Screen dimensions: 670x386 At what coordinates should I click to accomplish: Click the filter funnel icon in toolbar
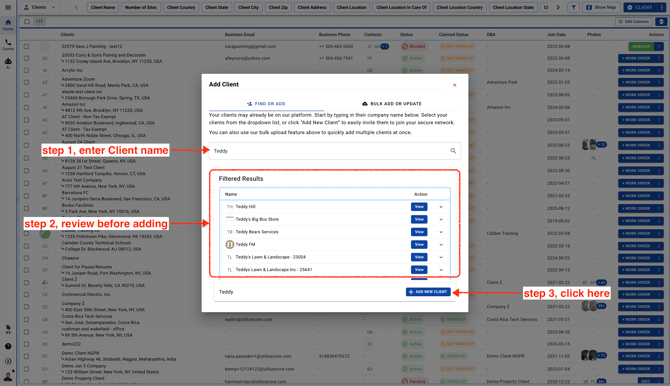(x=573, y=7)
